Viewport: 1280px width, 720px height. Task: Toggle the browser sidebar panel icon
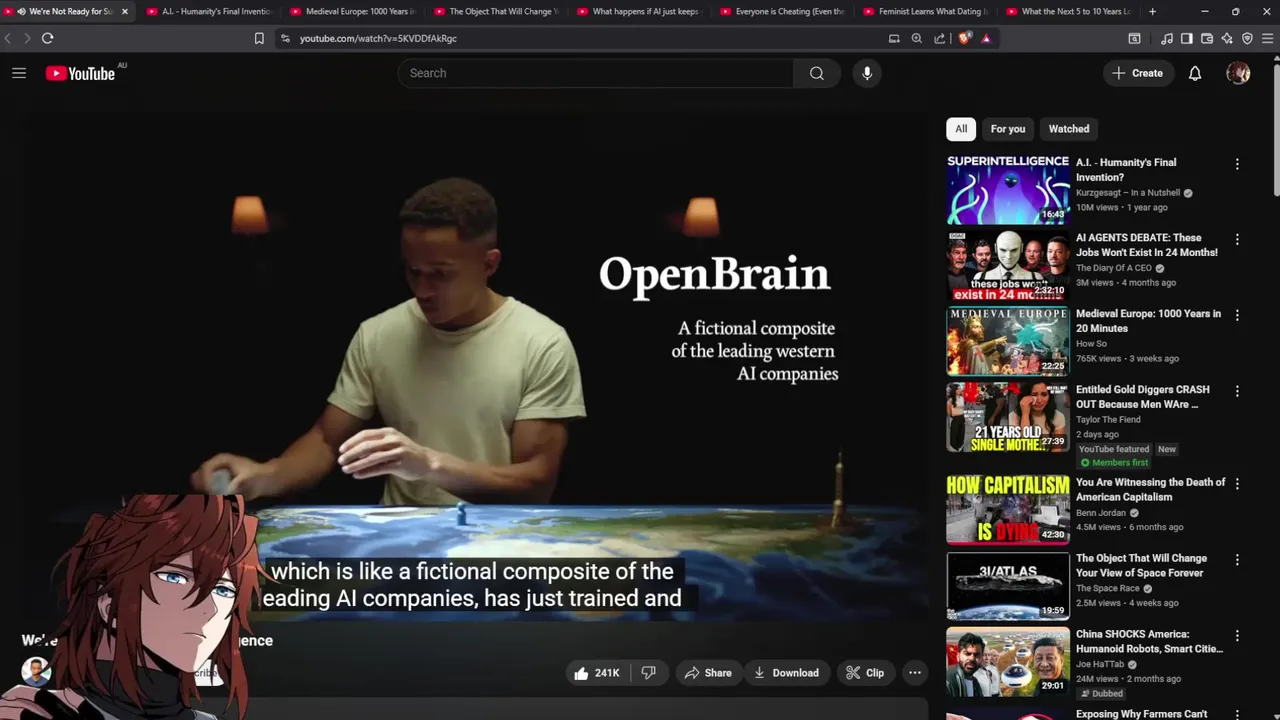1186,38
